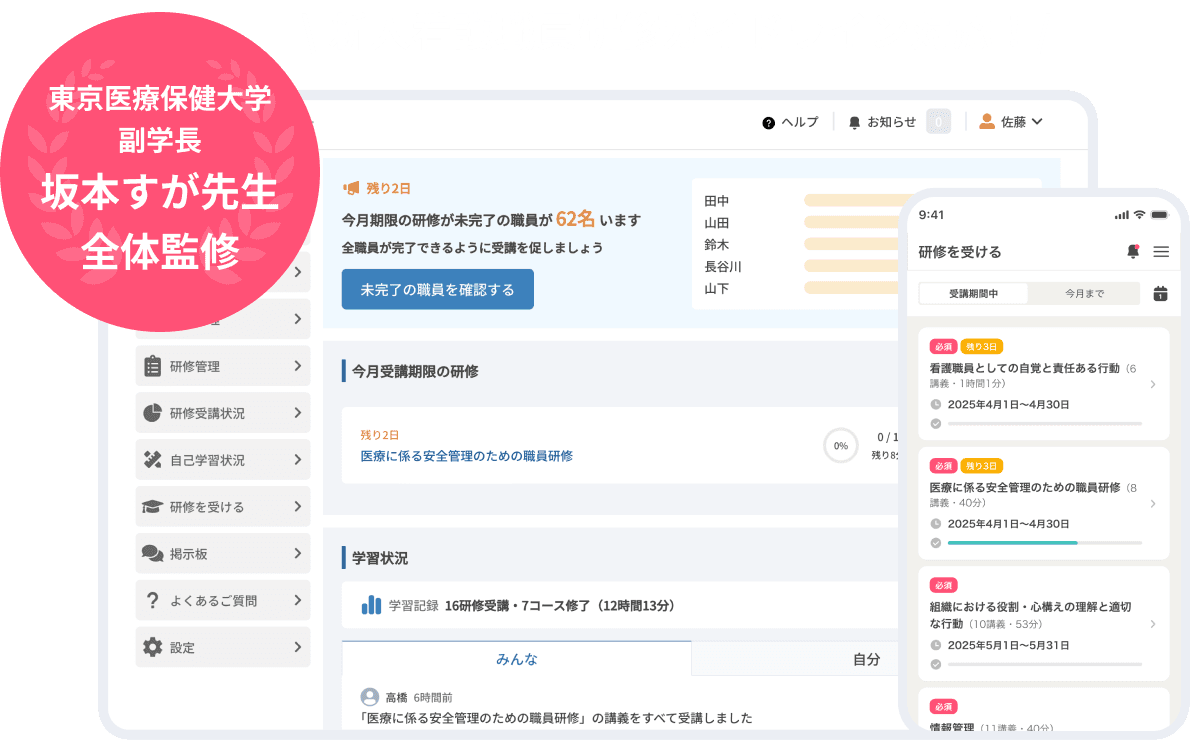The width and height of the screenshot is (1191, 740).
Task: Click the 研修管理 clipboard icon
Action: click(153, 366)
